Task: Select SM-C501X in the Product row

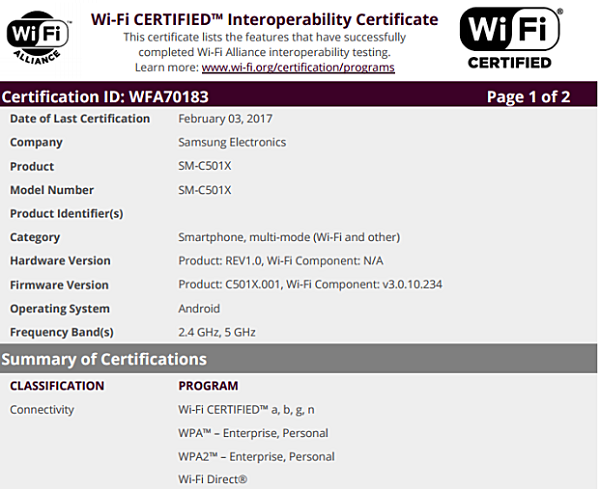Action: (x=205, y=166)
